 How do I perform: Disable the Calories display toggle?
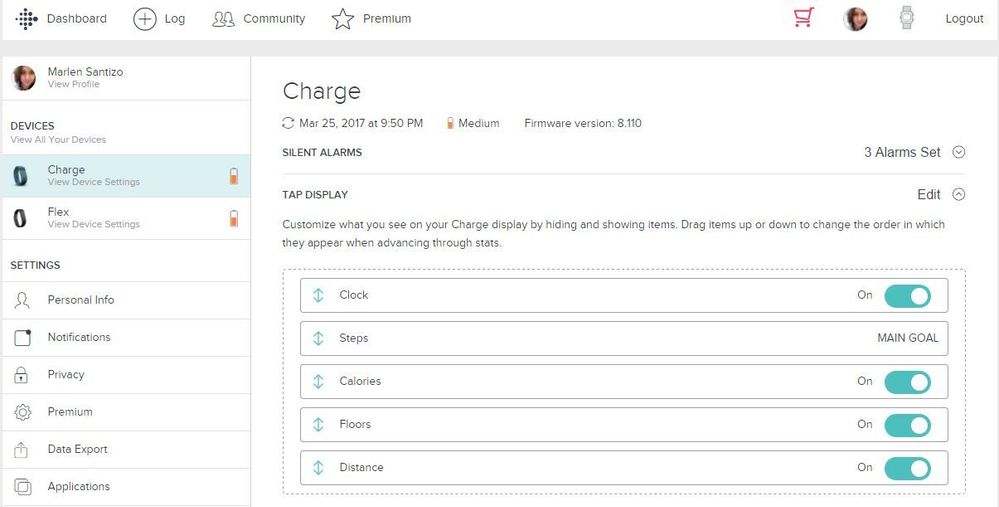coord(907,382)
